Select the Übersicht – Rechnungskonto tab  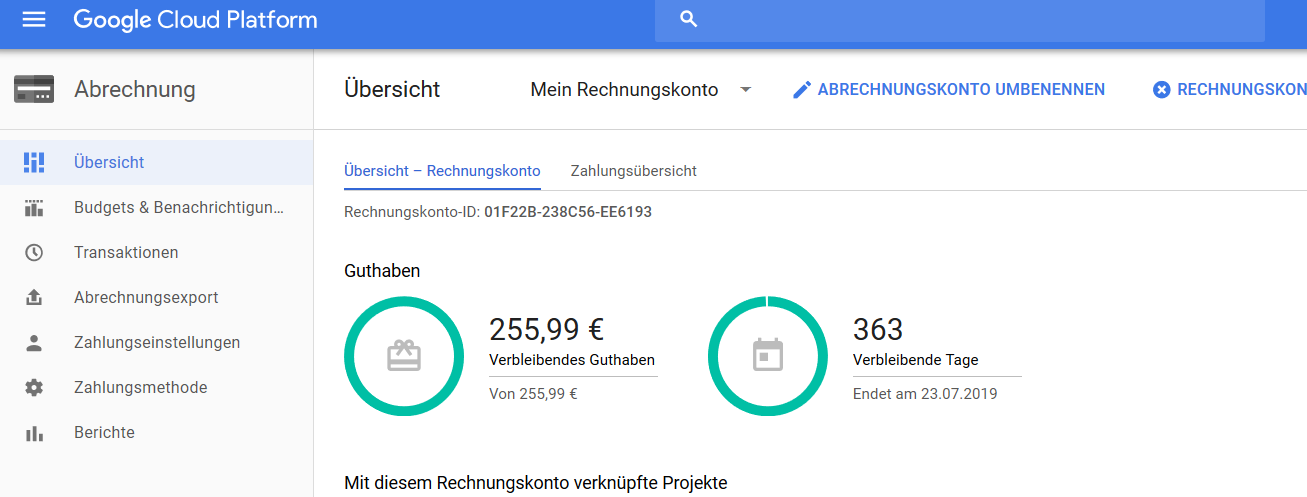pyautogui.click(x=442, y=171)
